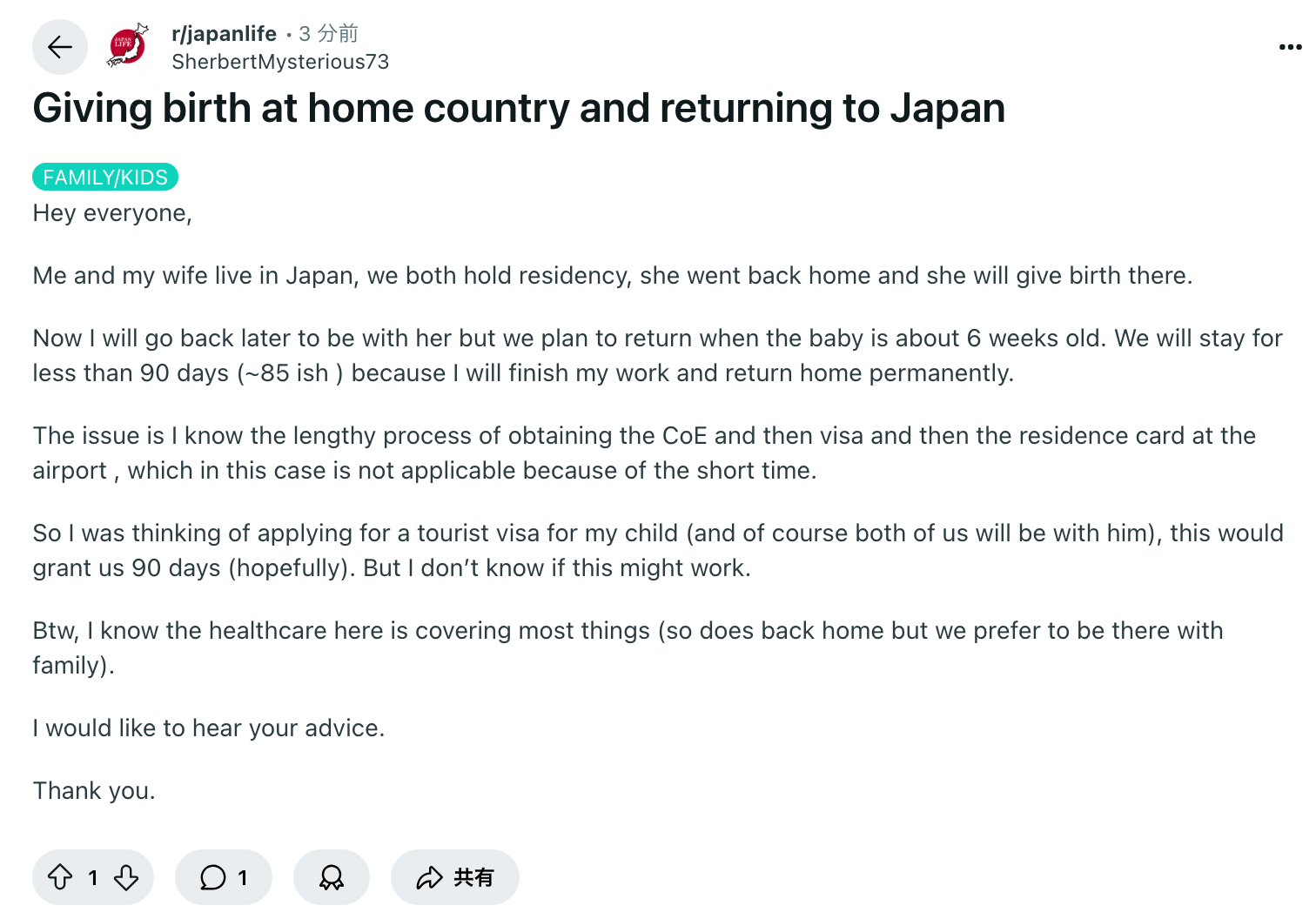Open the three-dot more options menu
Screen dimensions: 1316x919
pyautogui.click(x=1290, y=47)
